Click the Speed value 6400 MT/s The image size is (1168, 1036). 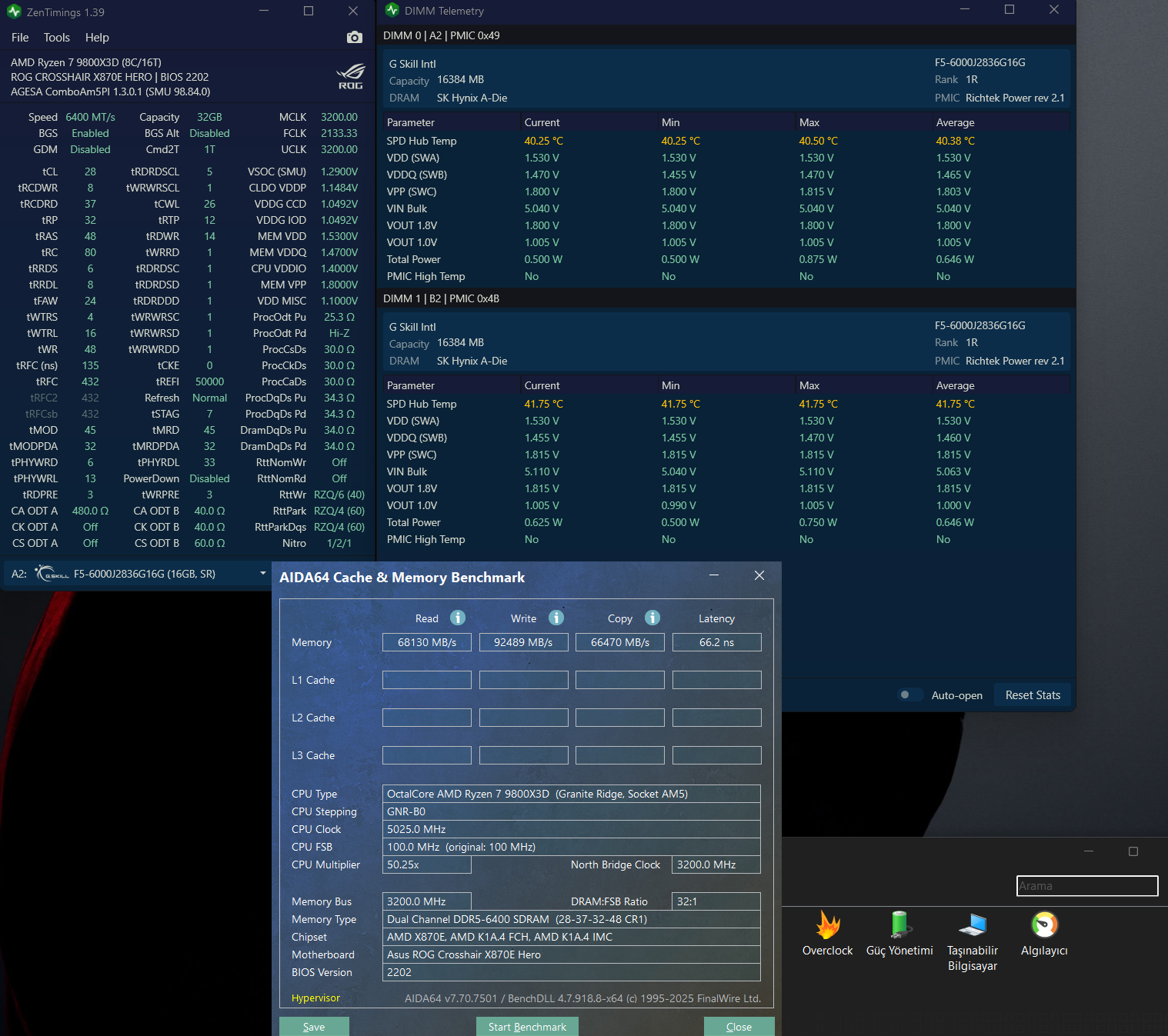[90, 117]
